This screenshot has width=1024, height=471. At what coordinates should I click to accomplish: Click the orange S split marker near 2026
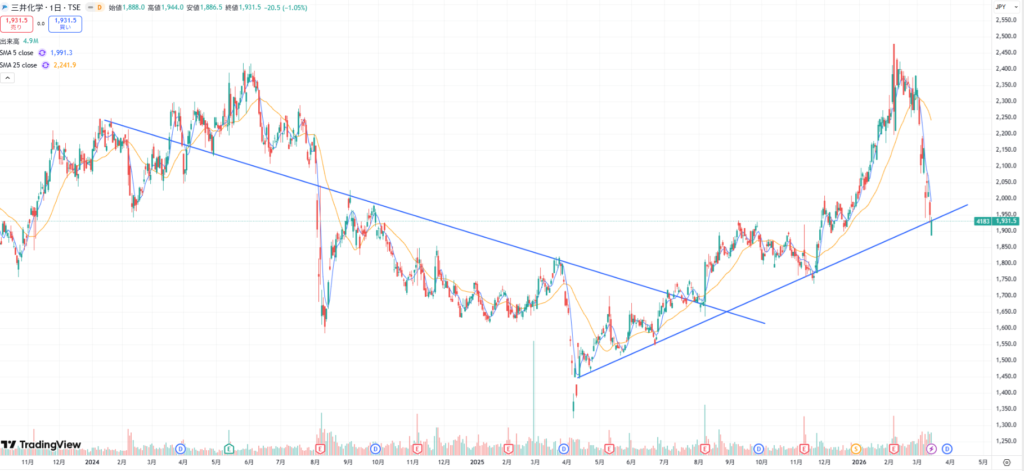(x=856, y=448)
